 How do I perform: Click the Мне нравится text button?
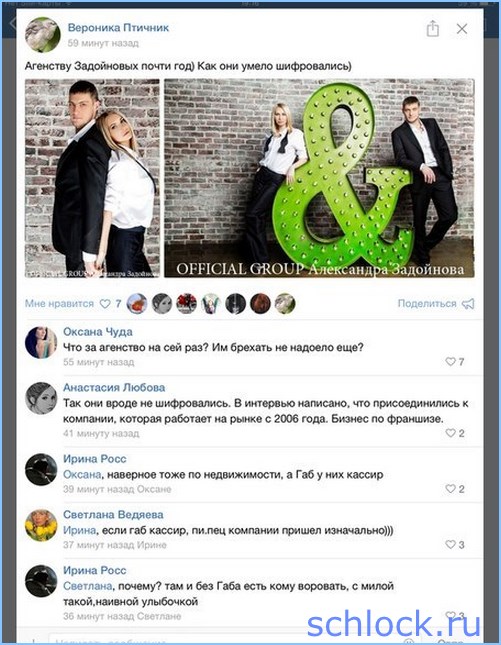[59, 304]
